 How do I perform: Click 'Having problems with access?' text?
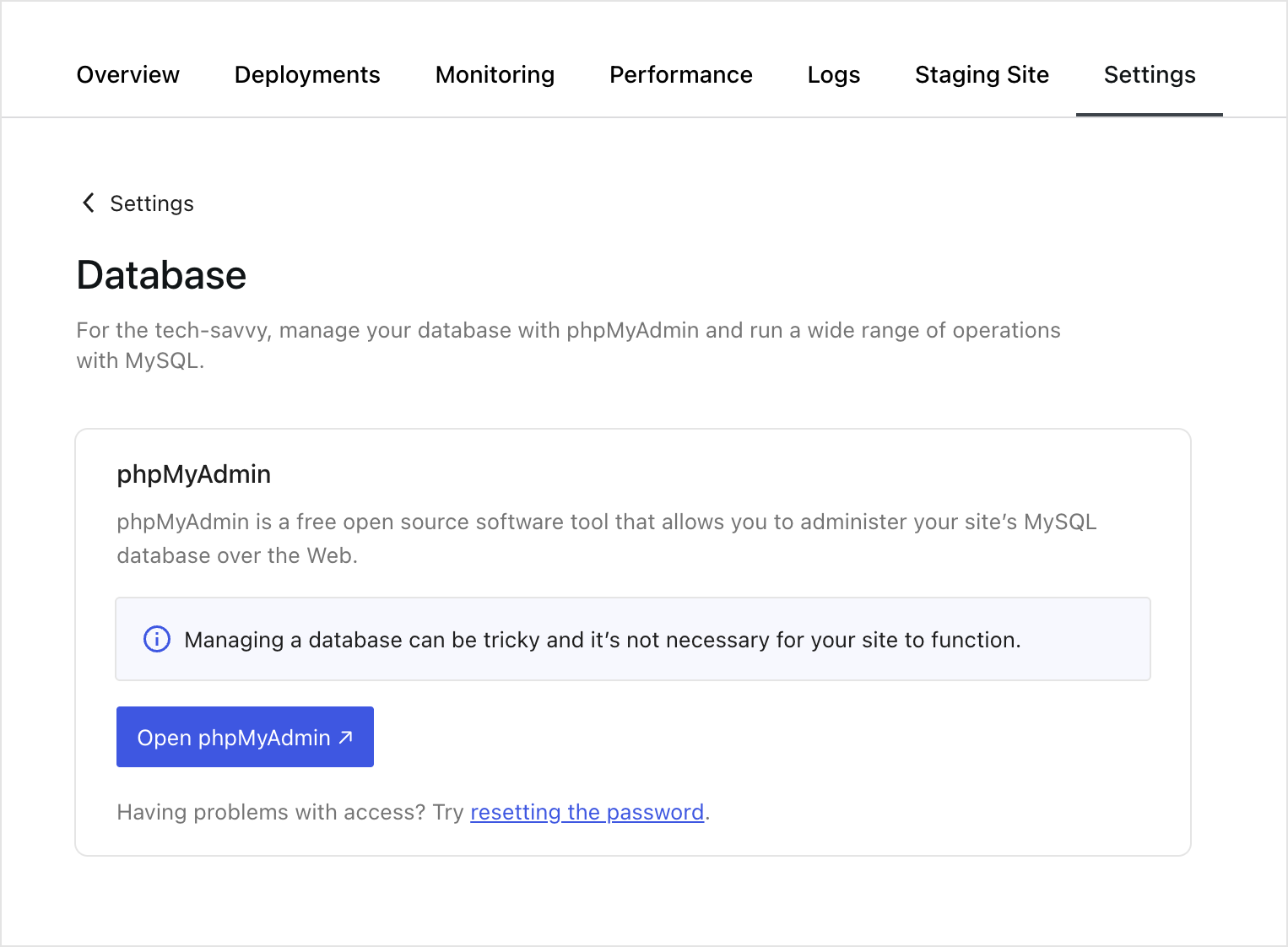[x=271, y=812]
